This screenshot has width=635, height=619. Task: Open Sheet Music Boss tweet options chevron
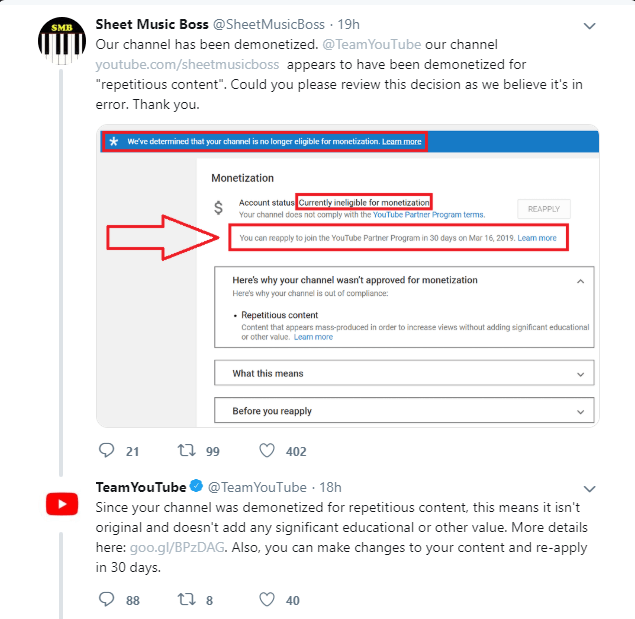click(589, 25)
